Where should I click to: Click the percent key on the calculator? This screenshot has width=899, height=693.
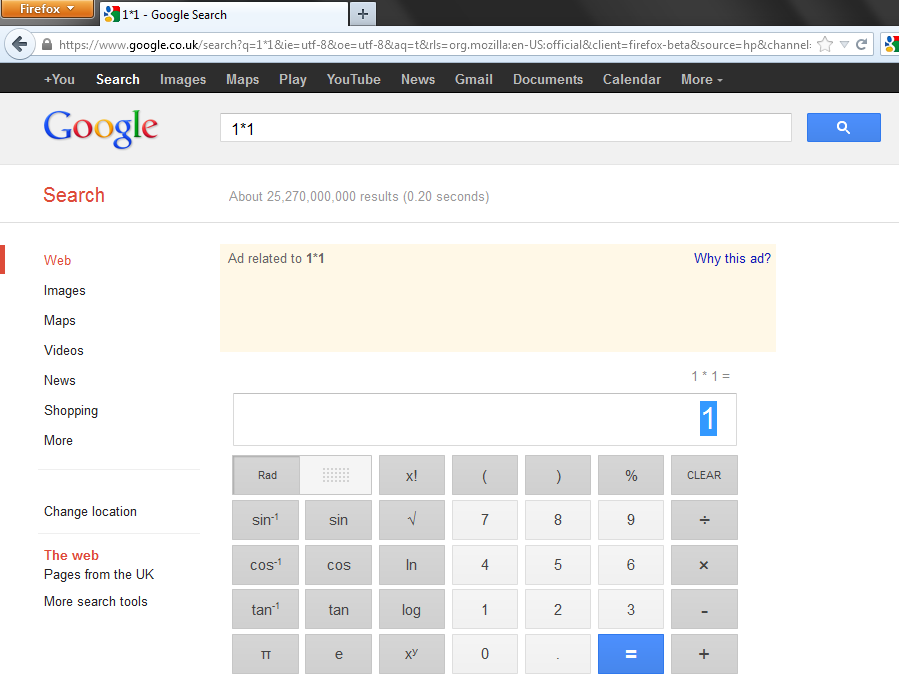tap(631, 475)
